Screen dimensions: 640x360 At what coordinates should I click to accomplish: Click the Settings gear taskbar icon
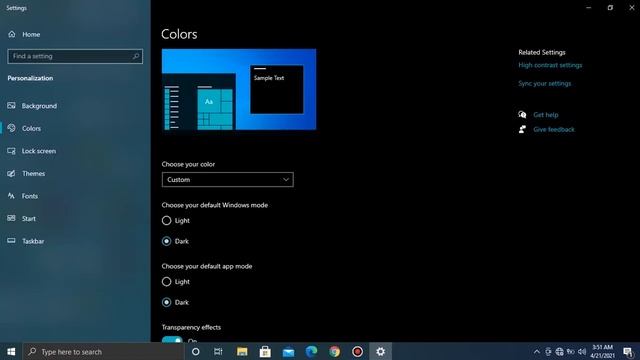coord(380,351)
